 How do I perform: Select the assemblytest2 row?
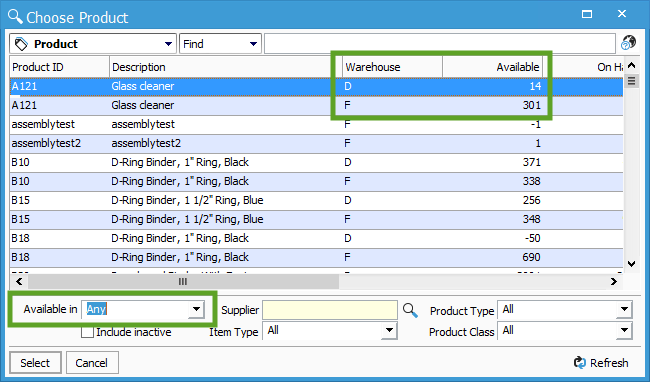pos(316,143)
